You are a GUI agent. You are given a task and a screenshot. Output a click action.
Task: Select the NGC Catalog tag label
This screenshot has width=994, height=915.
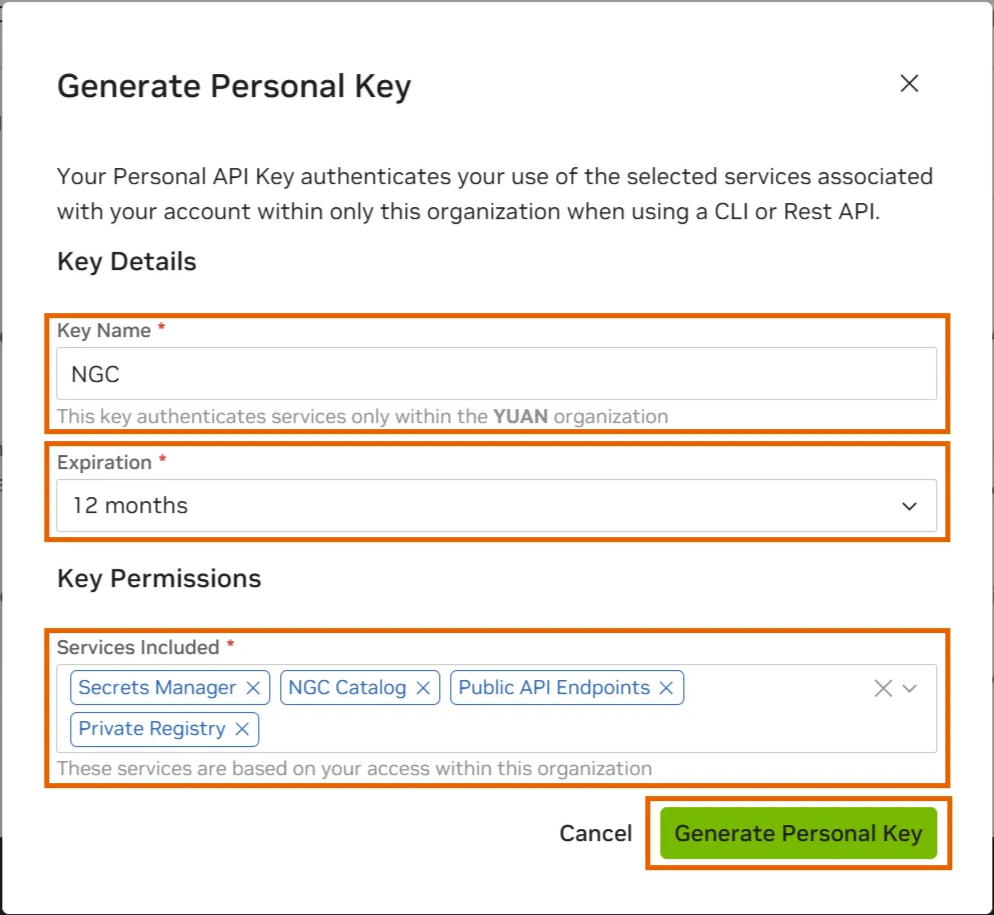tap(347, 688)
